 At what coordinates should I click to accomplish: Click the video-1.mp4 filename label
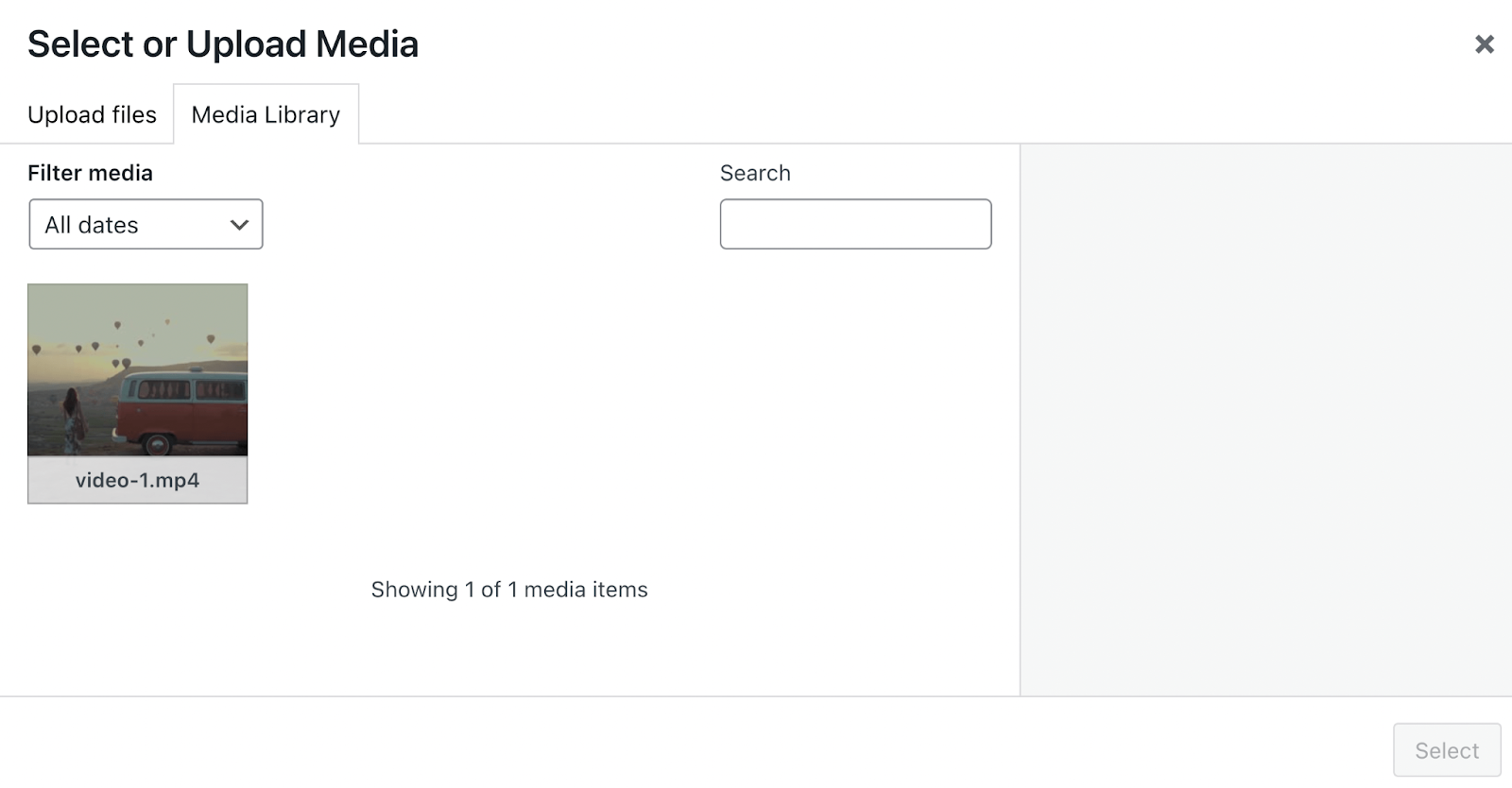tap(137, 480)
